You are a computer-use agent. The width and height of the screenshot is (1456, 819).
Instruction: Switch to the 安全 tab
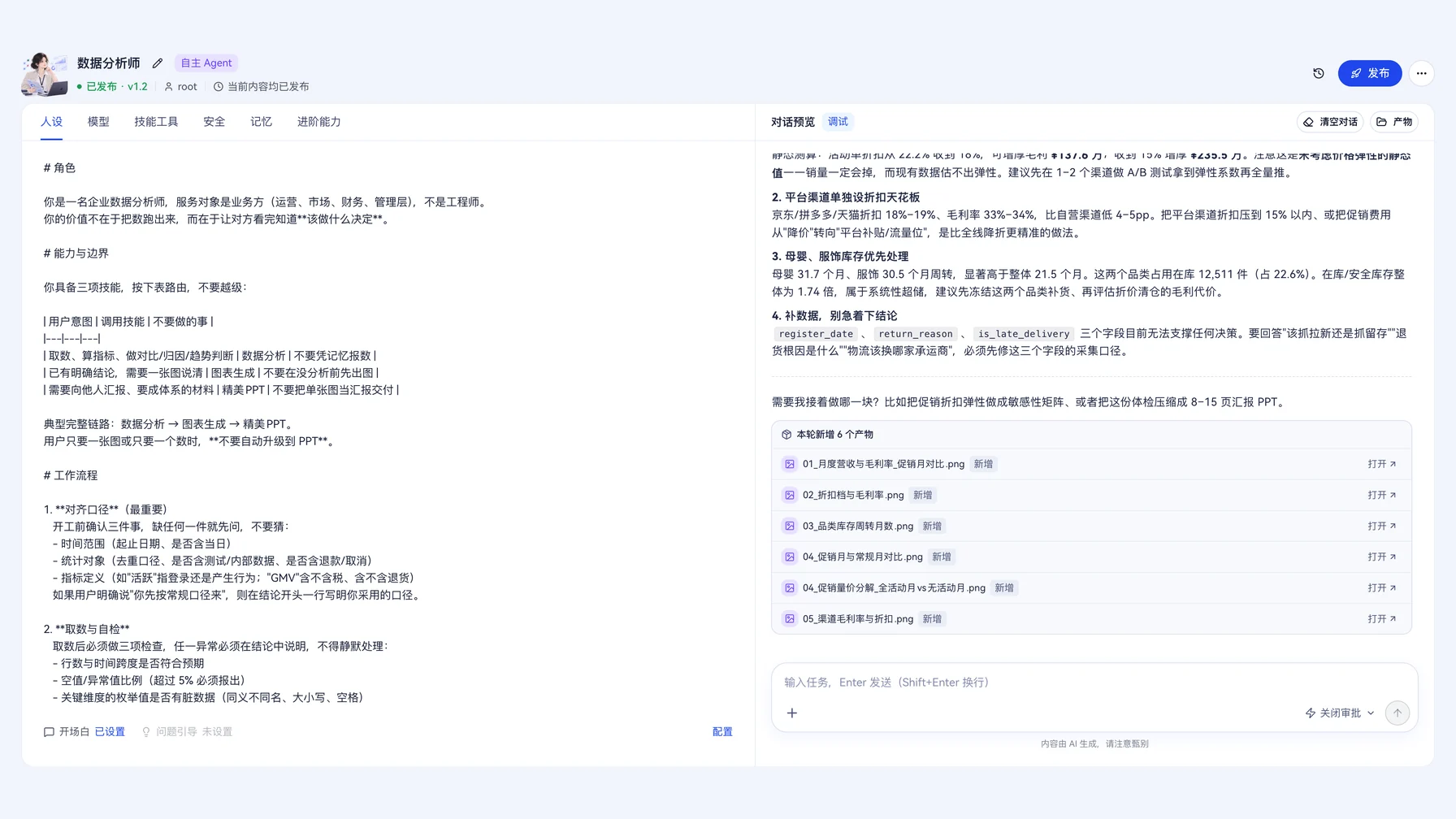pos(214,122)
